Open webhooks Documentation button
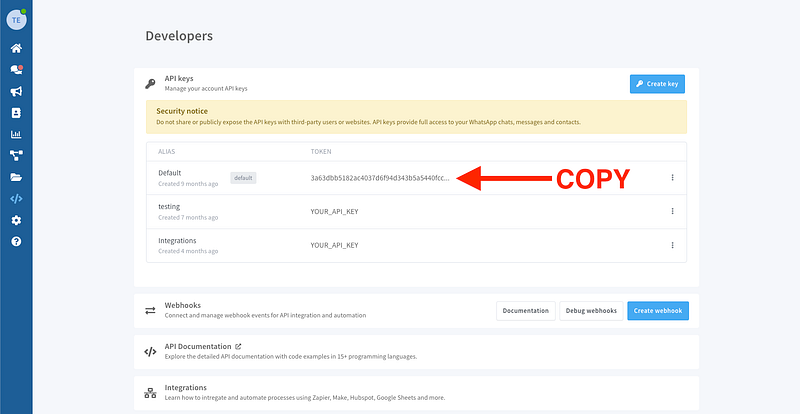The width and height of the screenshot is (800, 414). coord(526,311)
